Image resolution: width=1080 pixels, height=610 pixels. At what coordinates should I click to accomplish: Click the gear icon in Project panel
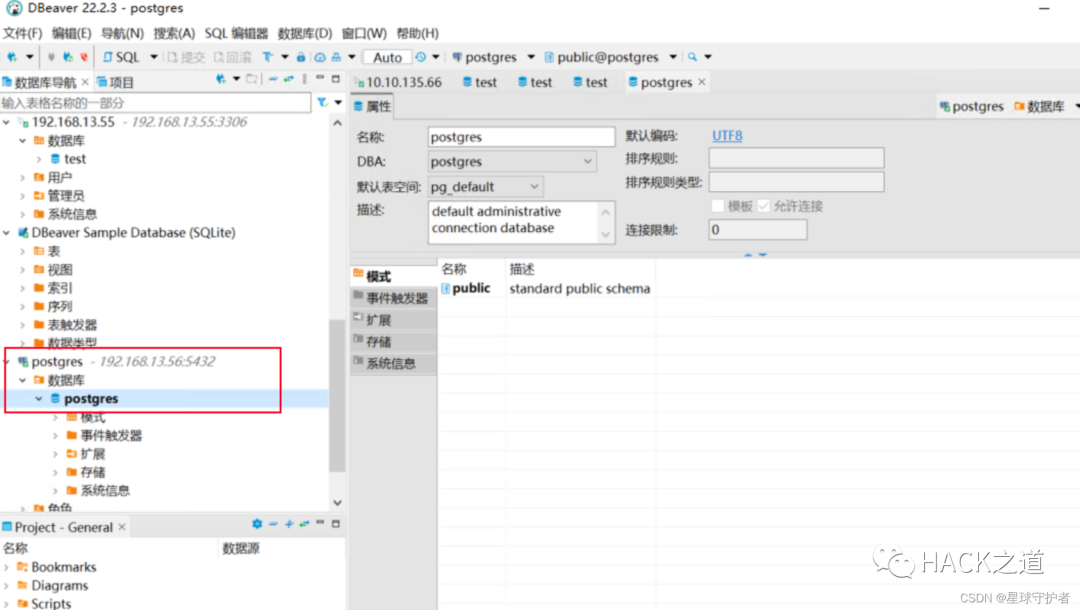point(257,524)
